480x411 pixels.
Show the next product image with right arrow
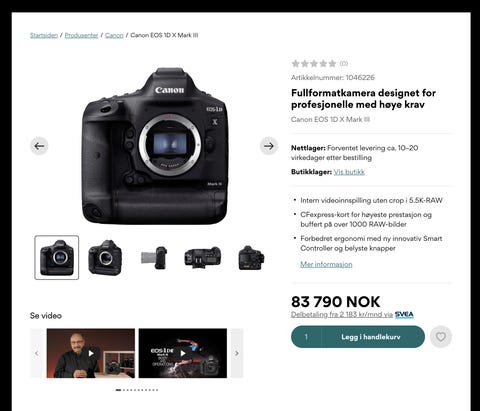(269, 146)
